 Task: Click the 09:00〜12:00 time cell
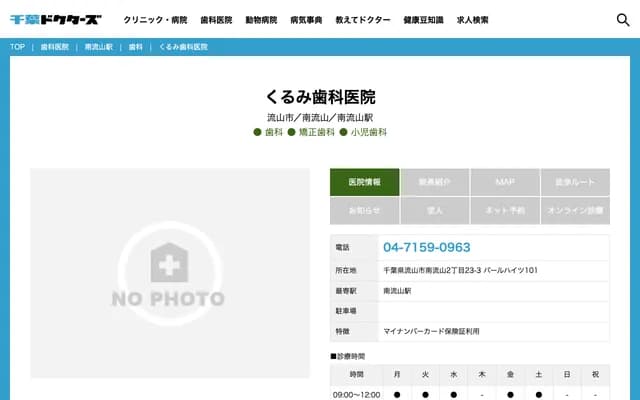(356, 395)
